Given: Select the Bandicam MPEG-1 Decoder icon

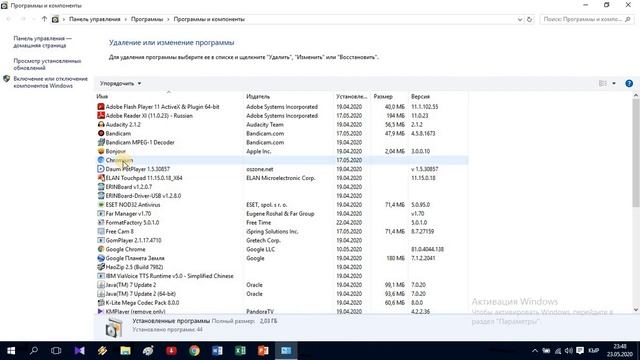Looking at the screenshot, I should coord(101,142).
